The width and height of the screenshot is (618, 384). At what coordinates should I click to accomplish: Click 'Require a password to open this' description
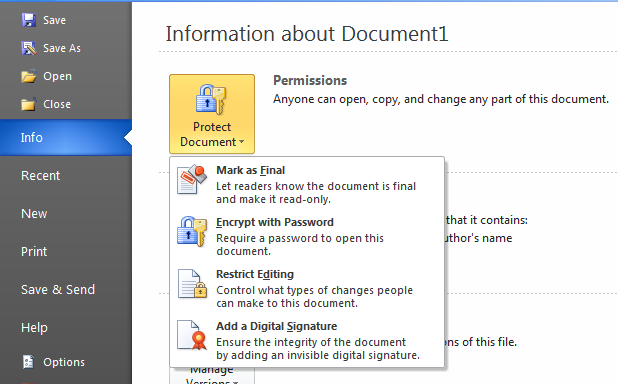[x=300, y=245]
